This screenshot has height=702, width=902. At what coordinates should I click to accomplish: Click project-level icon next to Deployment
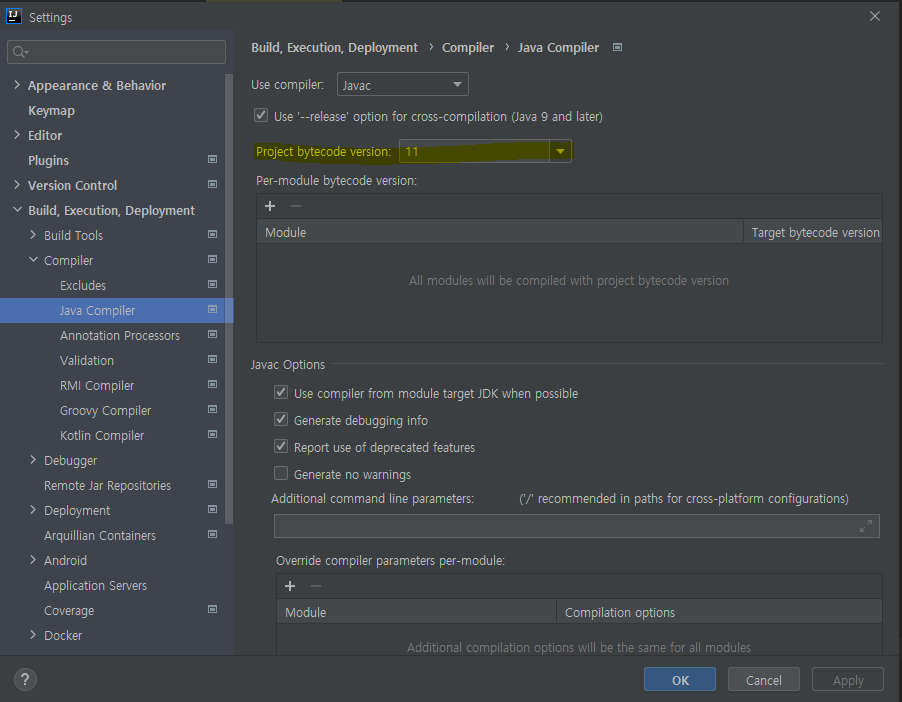(212, 509)
